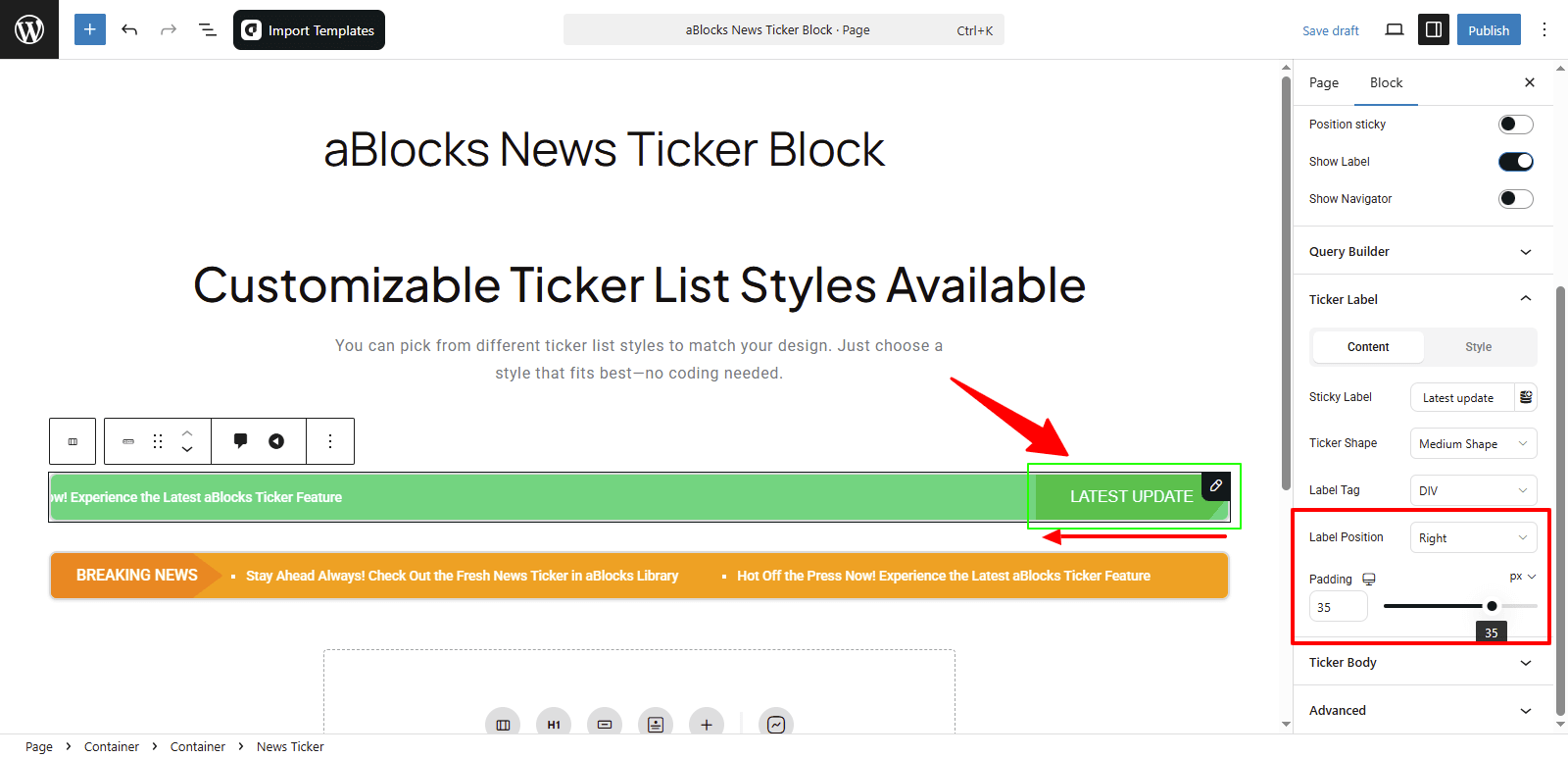This screenshot has height=758, width=1568.
Task: Switch to the Page tab
Action: [1323, 82]
